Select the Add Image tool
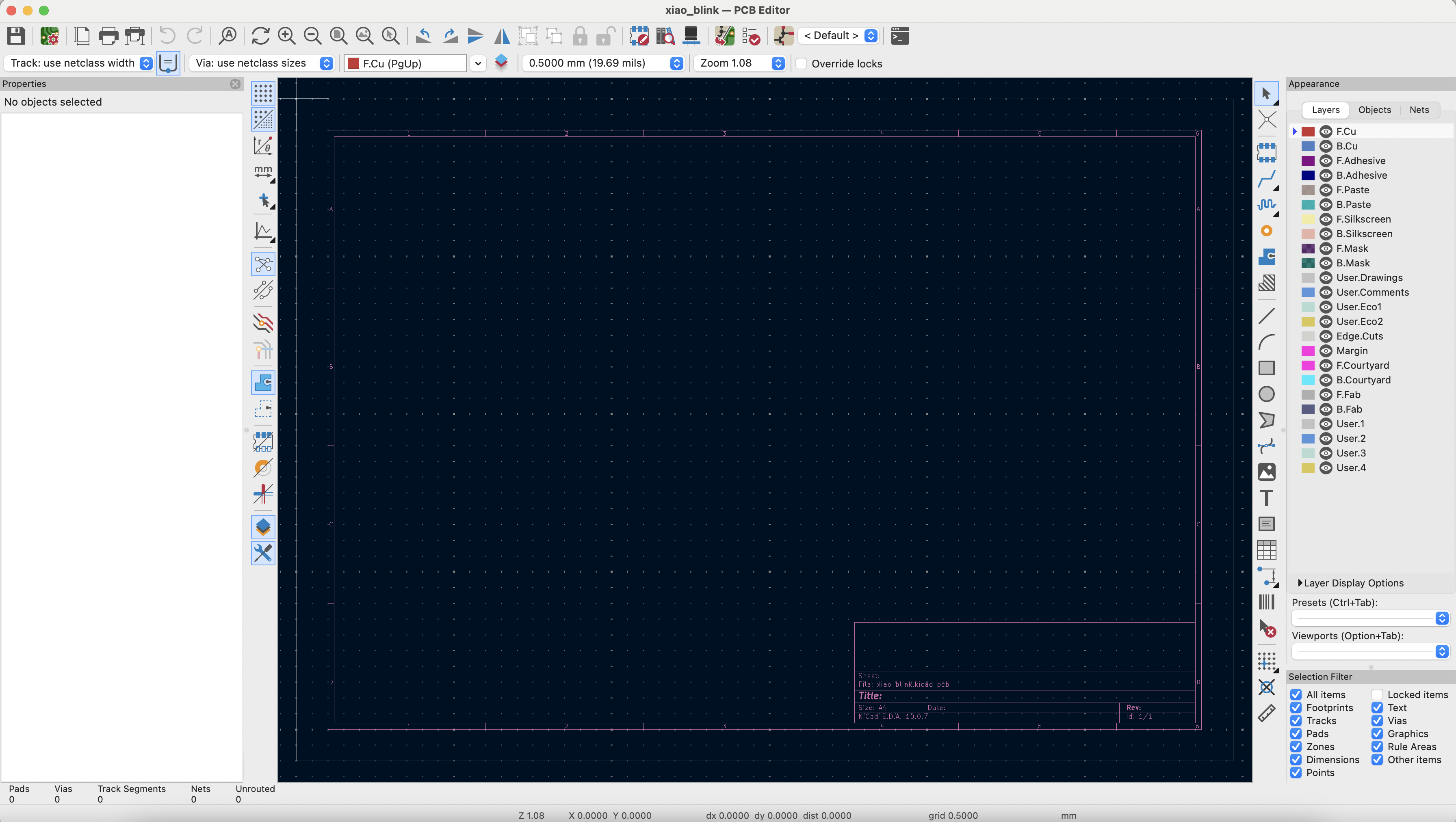 pos(1267,472)
